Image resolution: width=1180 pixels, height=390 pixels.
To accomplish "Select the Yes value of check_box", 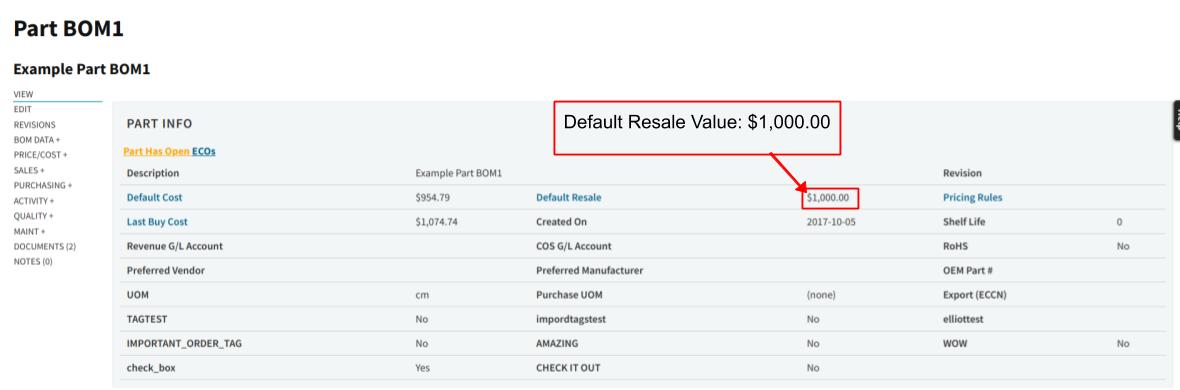I will 423,368.
